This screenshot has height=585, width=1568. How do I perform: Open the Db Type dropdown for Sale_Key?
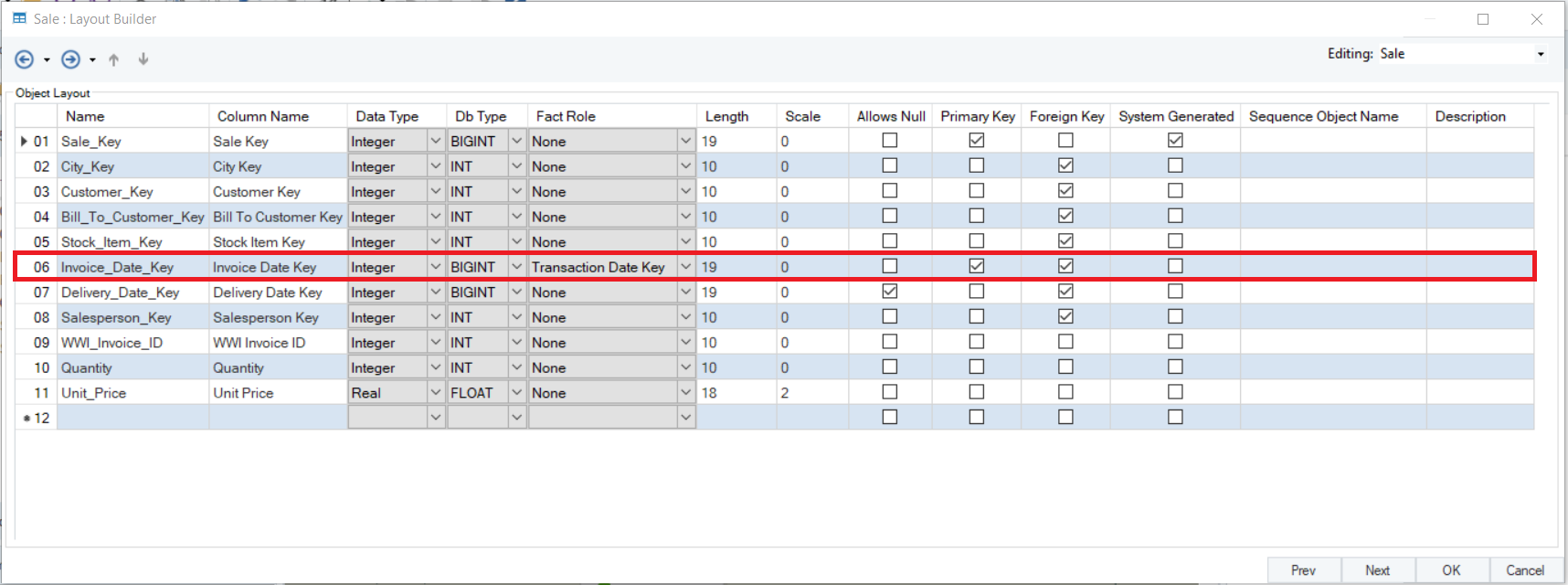[x=516, y=141]
